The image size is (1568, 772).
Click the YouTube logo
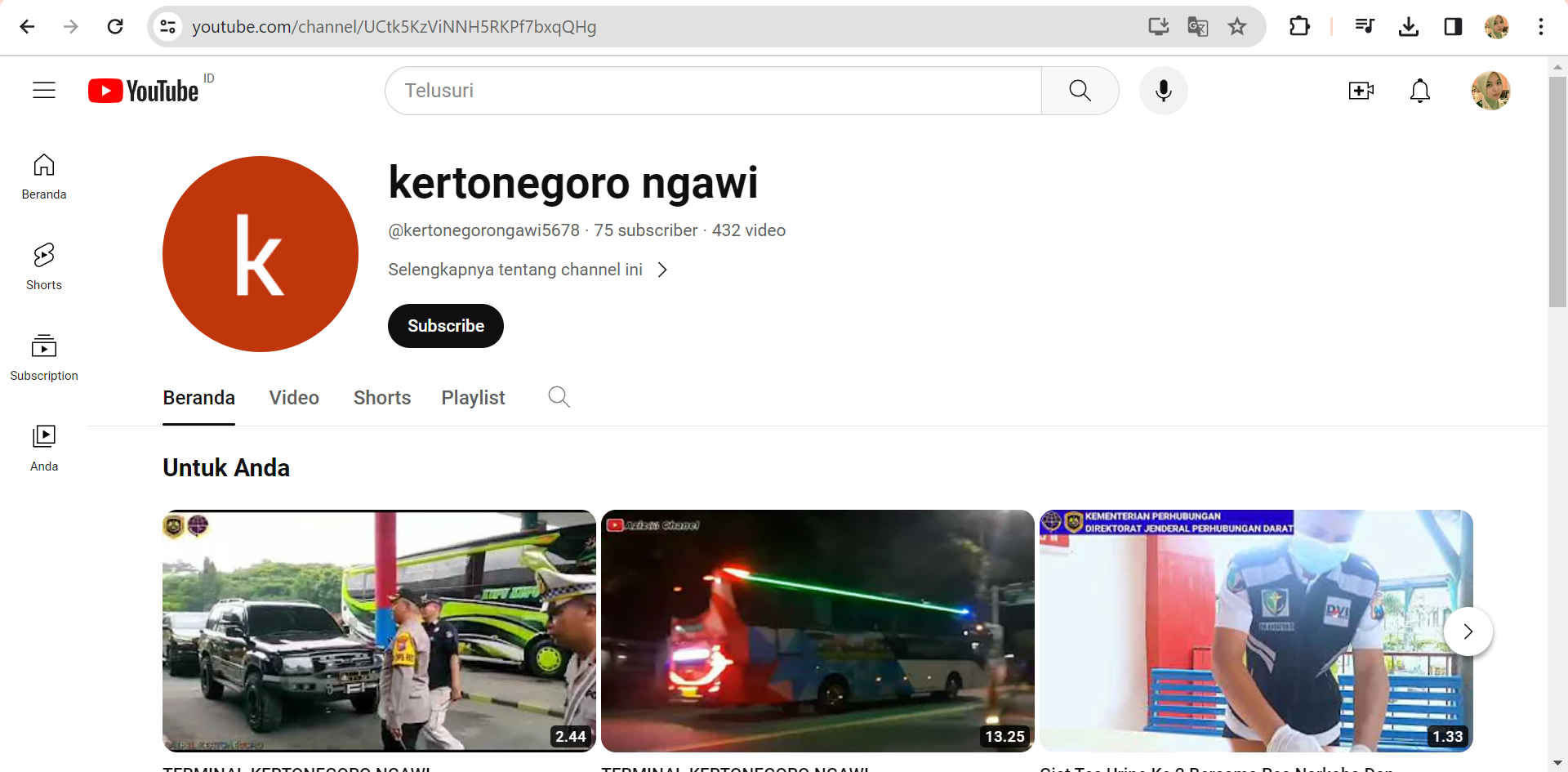click(144, 91)
